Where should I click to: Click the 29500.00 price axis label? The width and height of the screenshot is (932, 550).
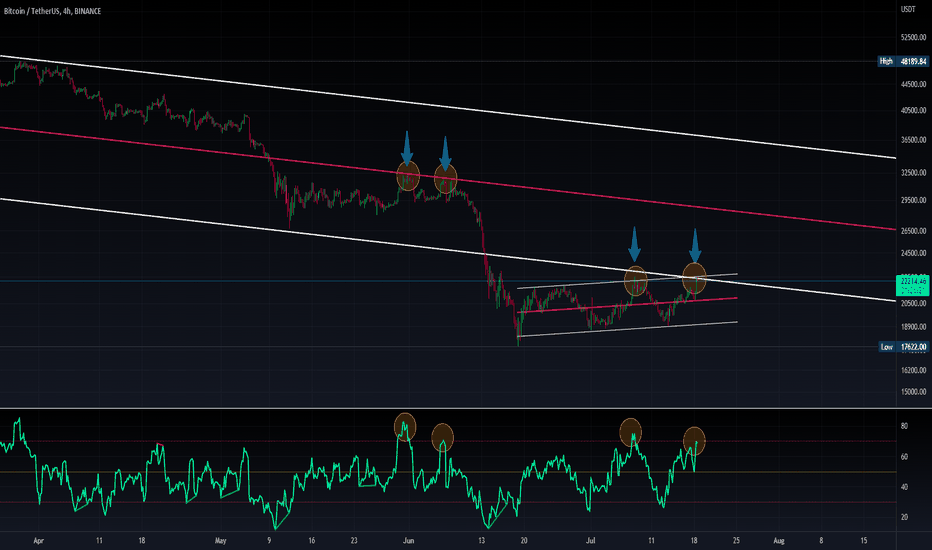914,200
